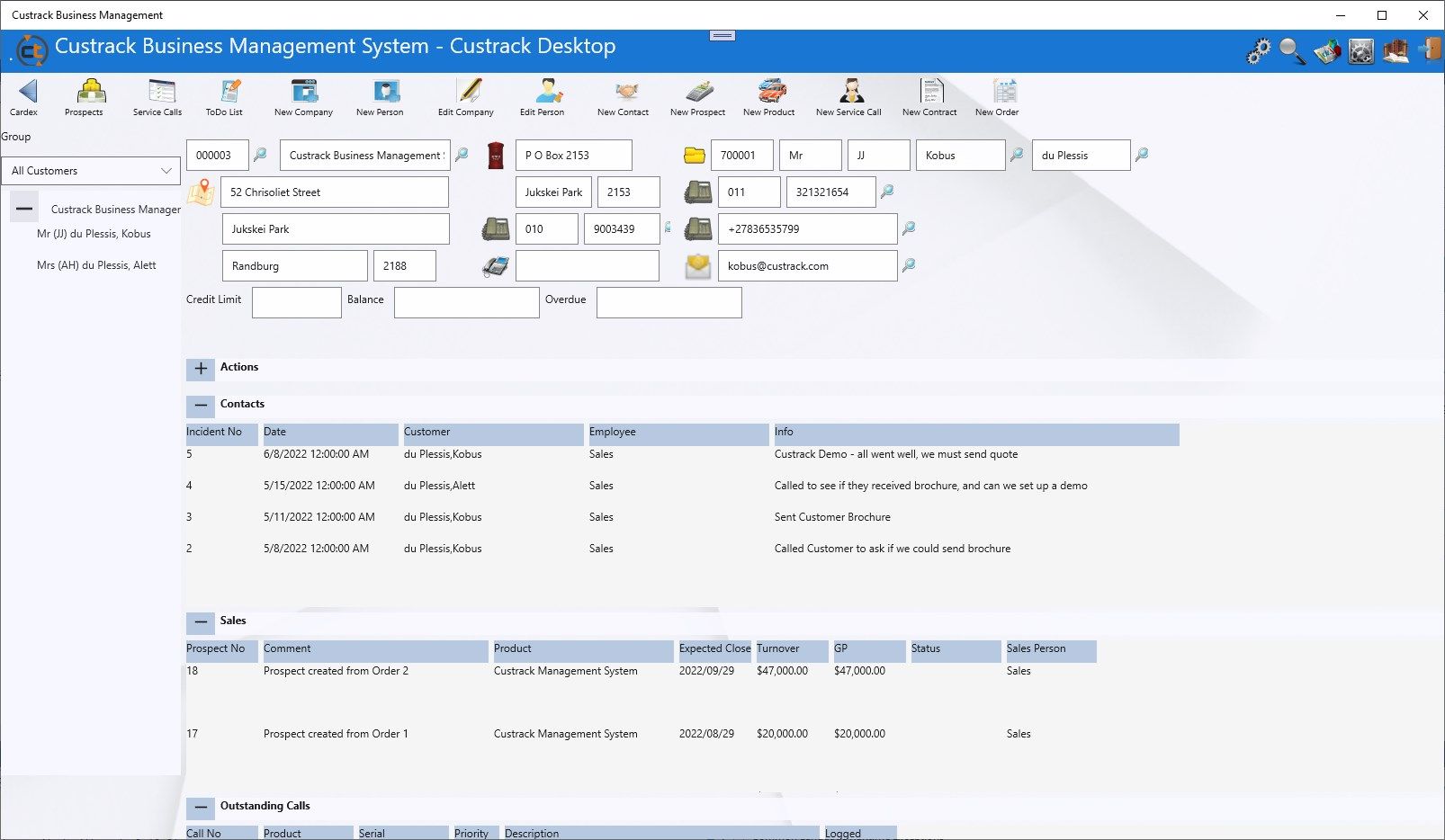
Task: Collapse the Contacts section
Action: click(201, 405)
